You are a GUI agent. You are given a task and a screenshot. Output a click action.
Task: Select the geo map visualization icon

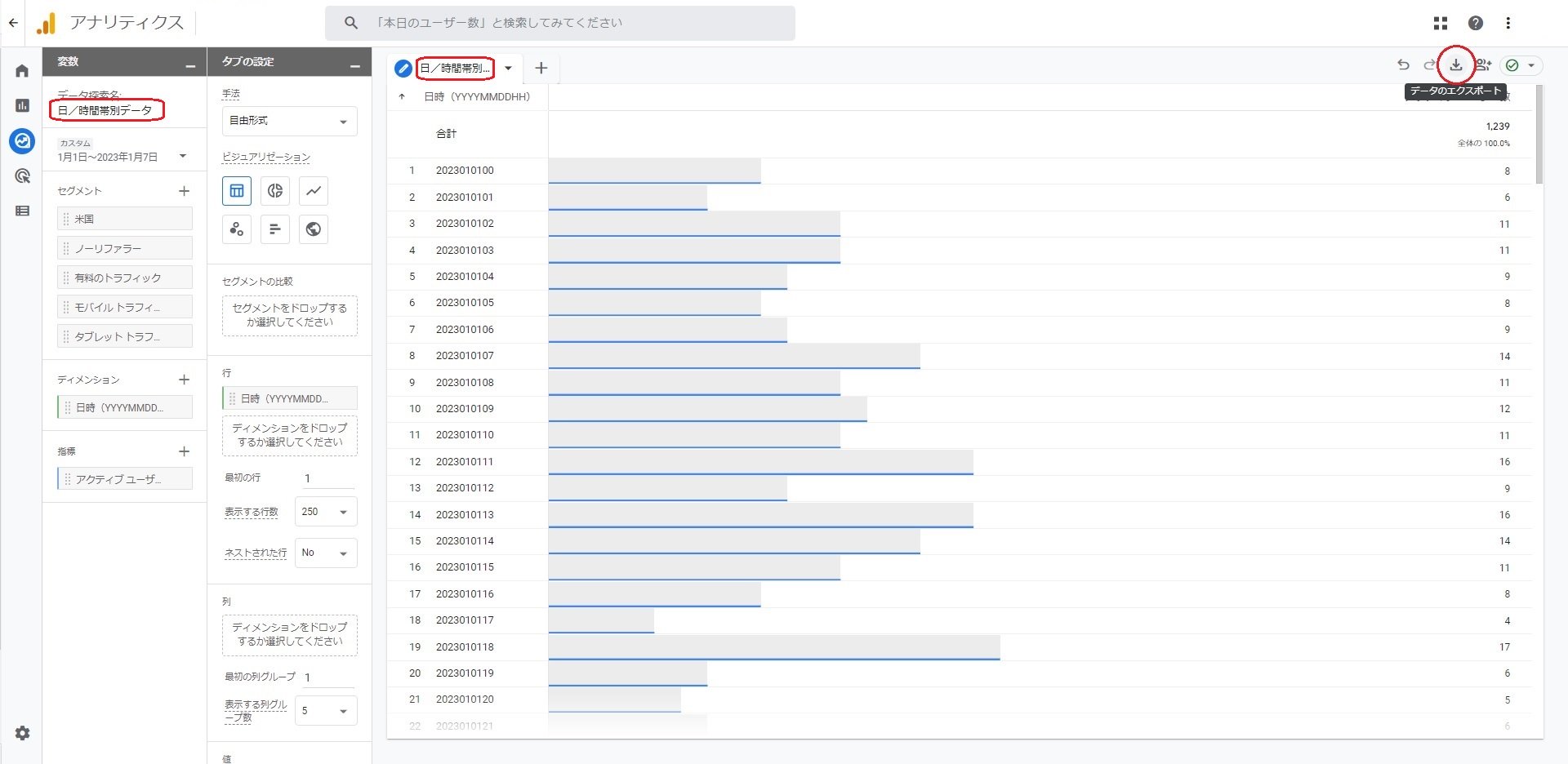(314, 229)
